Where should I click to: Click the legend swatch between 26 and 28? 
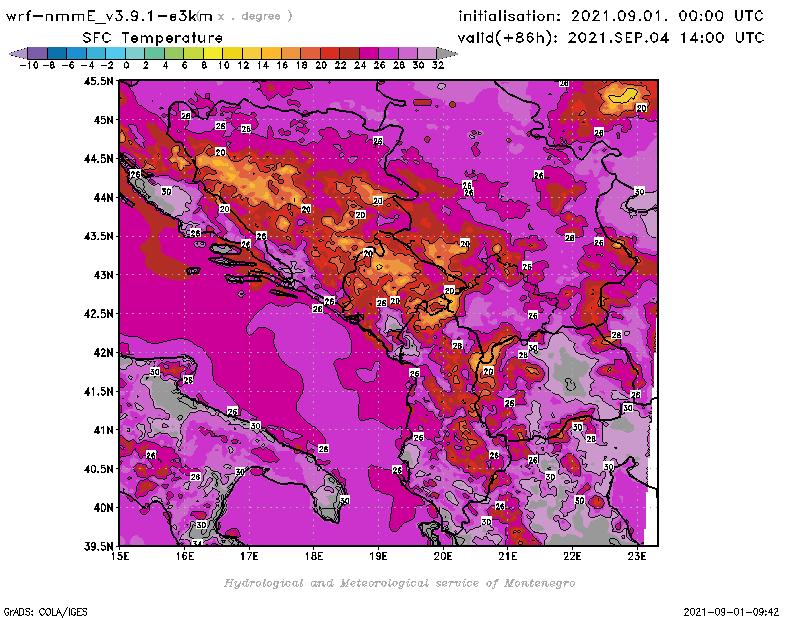(388, 53)
